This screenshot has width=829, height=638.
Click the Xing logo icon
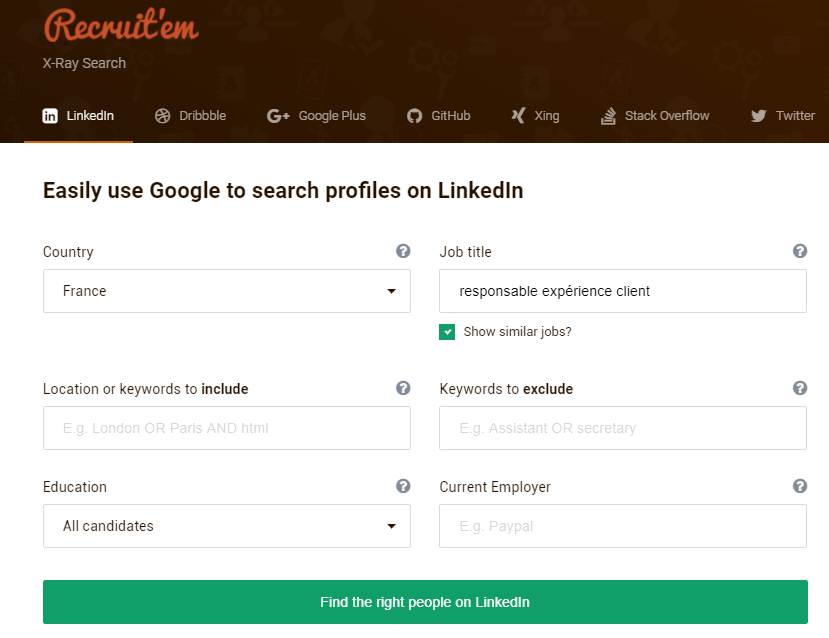518,115
